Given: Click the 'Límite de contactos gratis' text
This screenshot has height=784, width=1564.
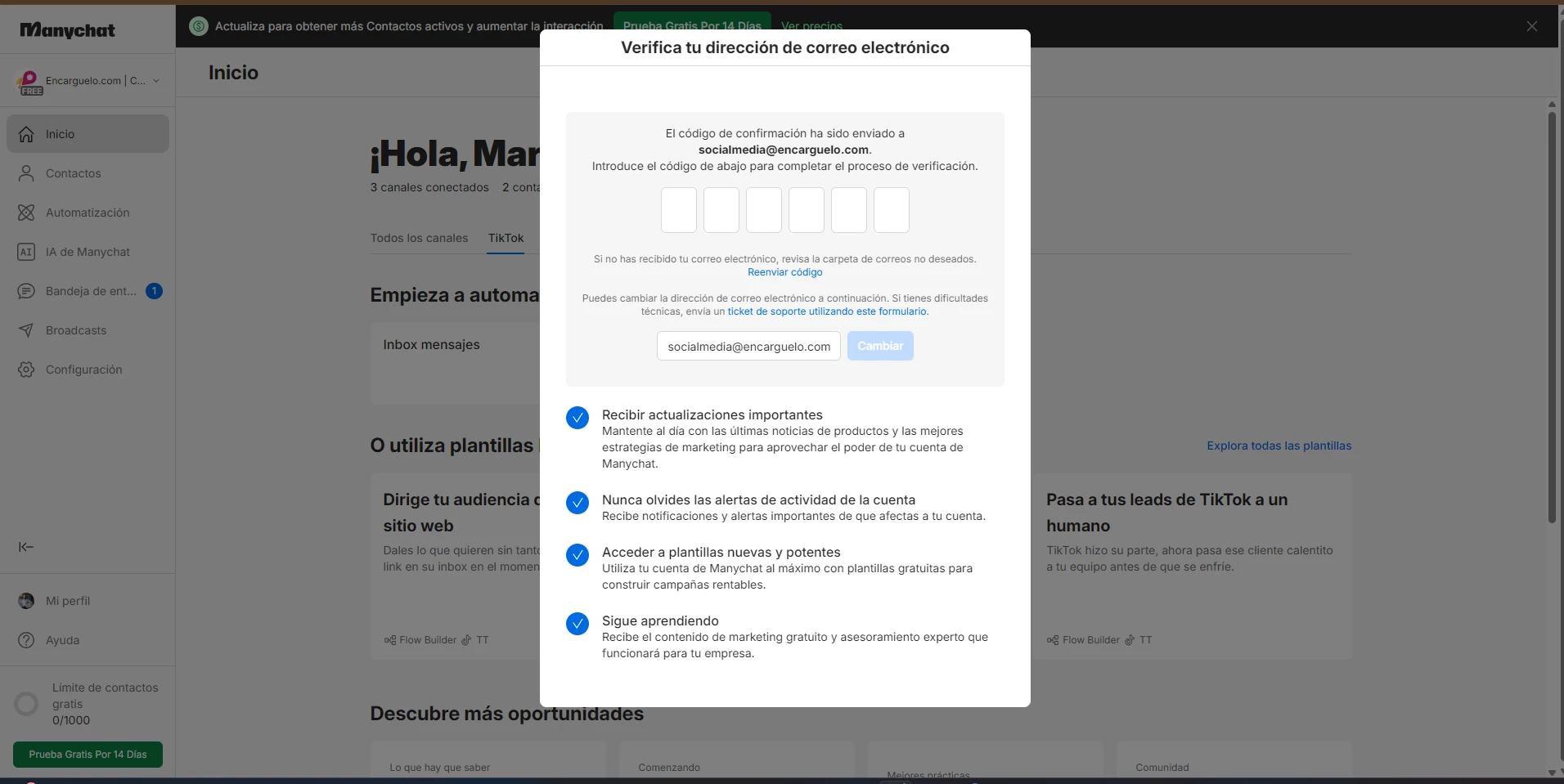Looking at the screenshot, I should [x=106, y=696].
